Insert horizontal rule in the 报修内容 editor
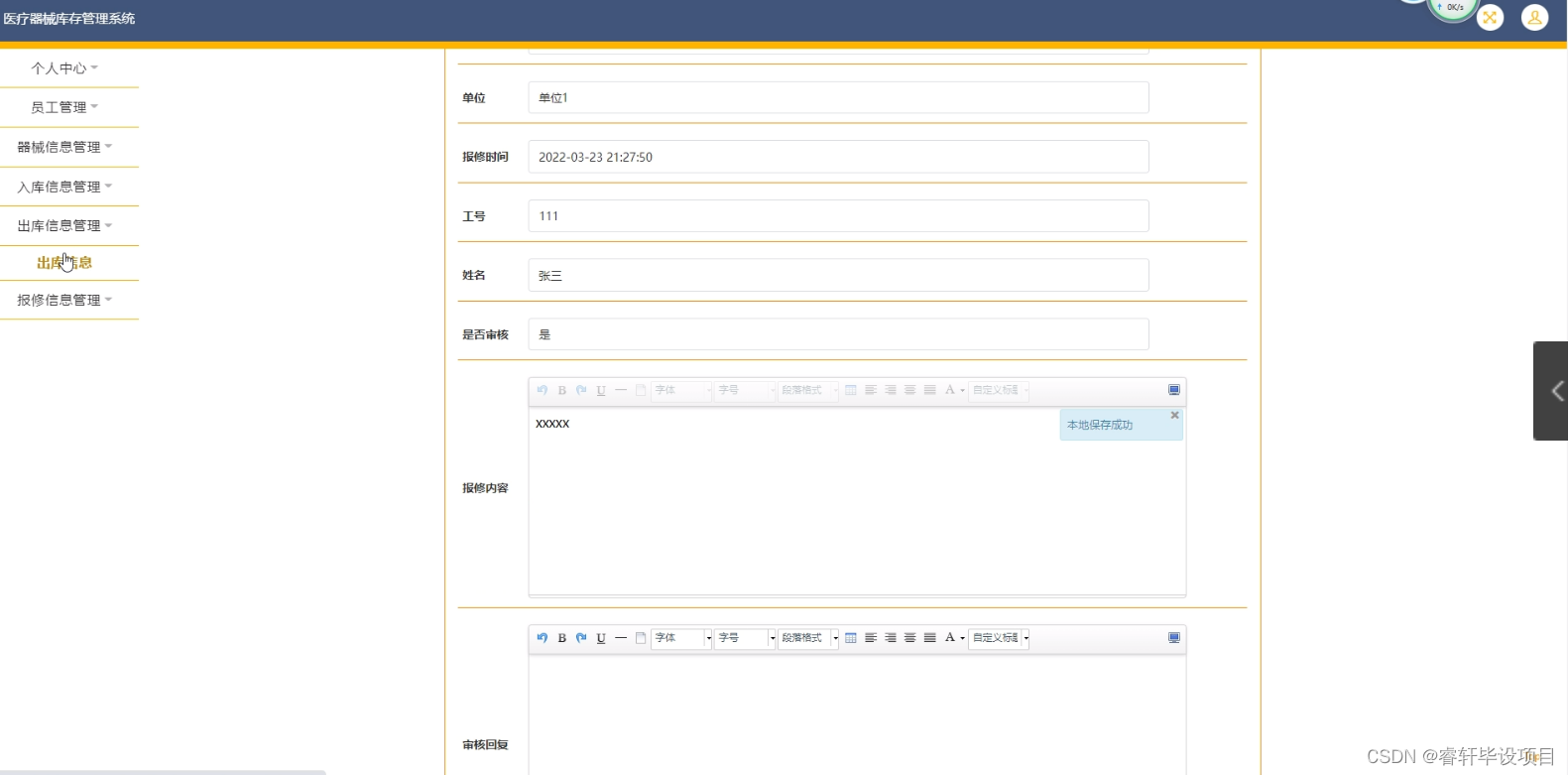The width and height of the screenshot is (1568, 775). tap(621, 390)
